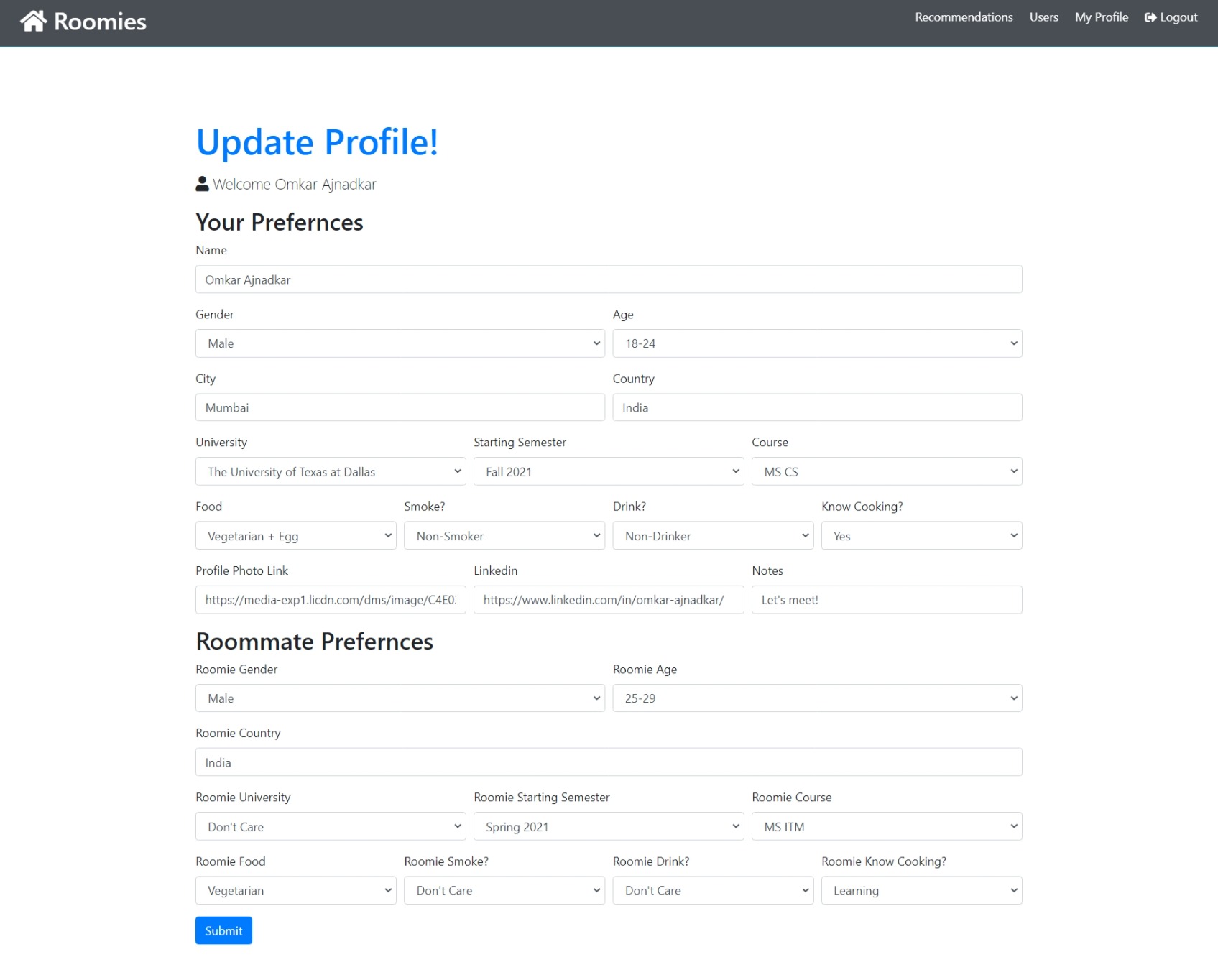Viewport: 1218px width, 980px height.
Task: Expand the Know Cooking? dropdown
Action: click(x=922, y=536)
